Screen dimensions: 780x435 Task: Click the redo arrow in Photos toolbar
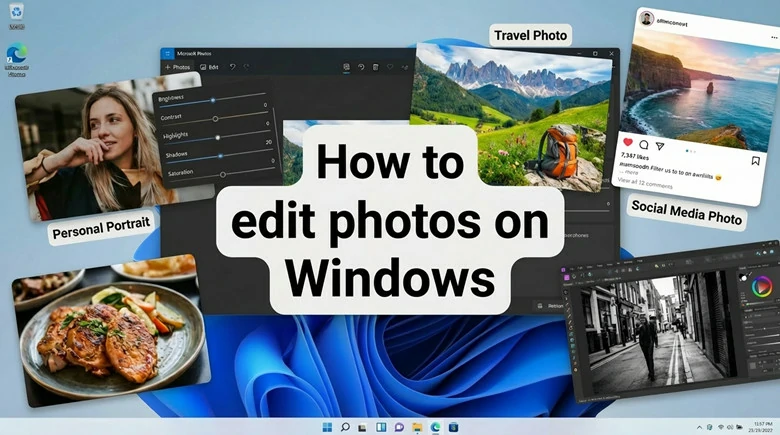246,67
